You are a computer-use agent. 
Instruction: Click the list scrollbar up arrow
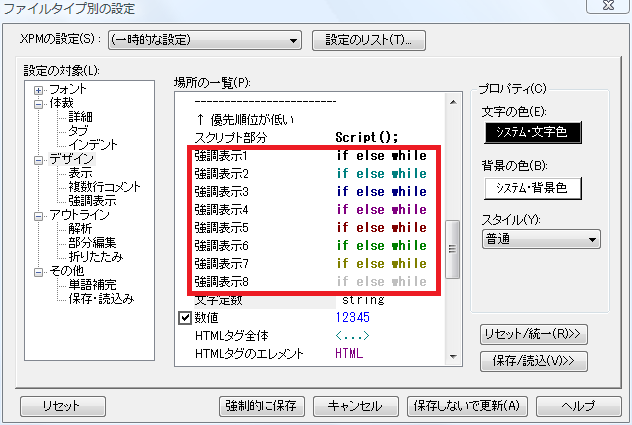[453, 102]
